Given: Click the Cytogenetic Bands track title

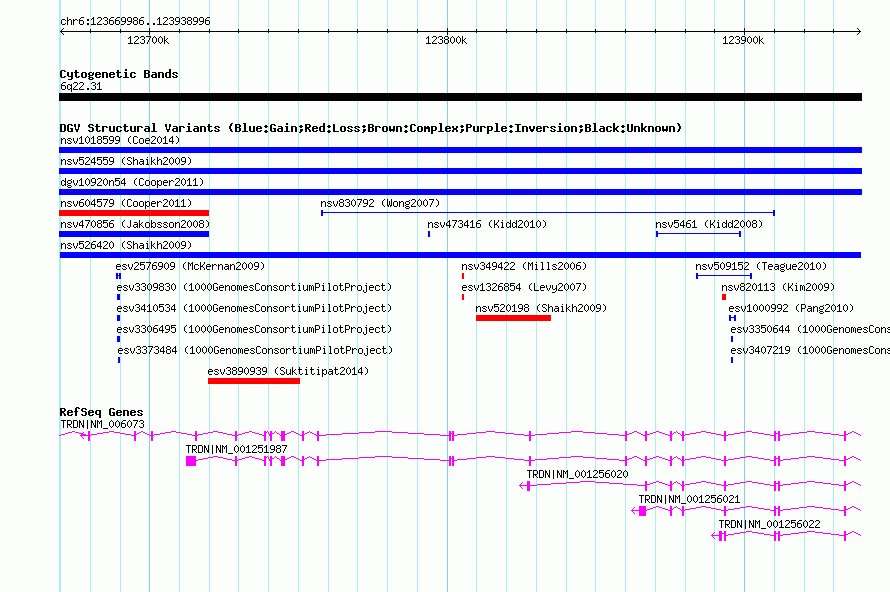Looking at the screenshot, I should tap(119, 74).
